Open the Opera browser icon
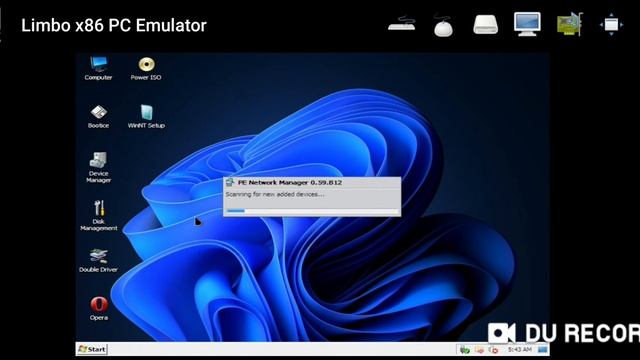Viewport: 640px width, 360px height. [x=99, y=309]
